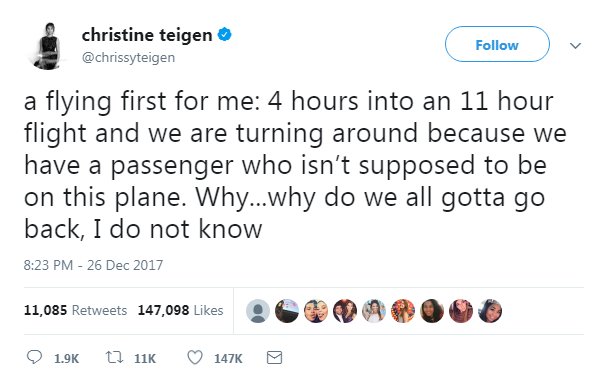Like the tweet with the heart icon
Viewport: 604px width, 386px height.
pos(195,357)
